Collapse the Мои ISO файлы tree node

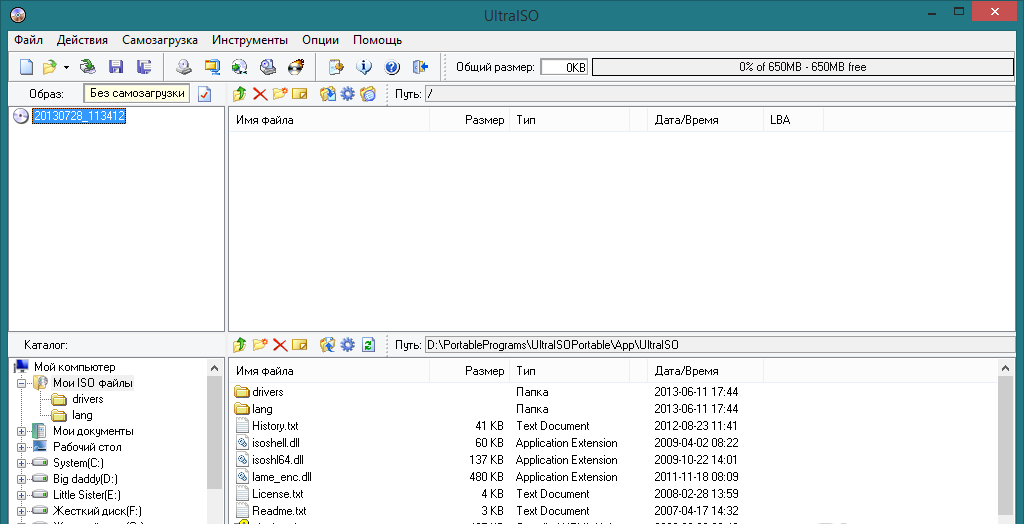[x=21, y=383]
